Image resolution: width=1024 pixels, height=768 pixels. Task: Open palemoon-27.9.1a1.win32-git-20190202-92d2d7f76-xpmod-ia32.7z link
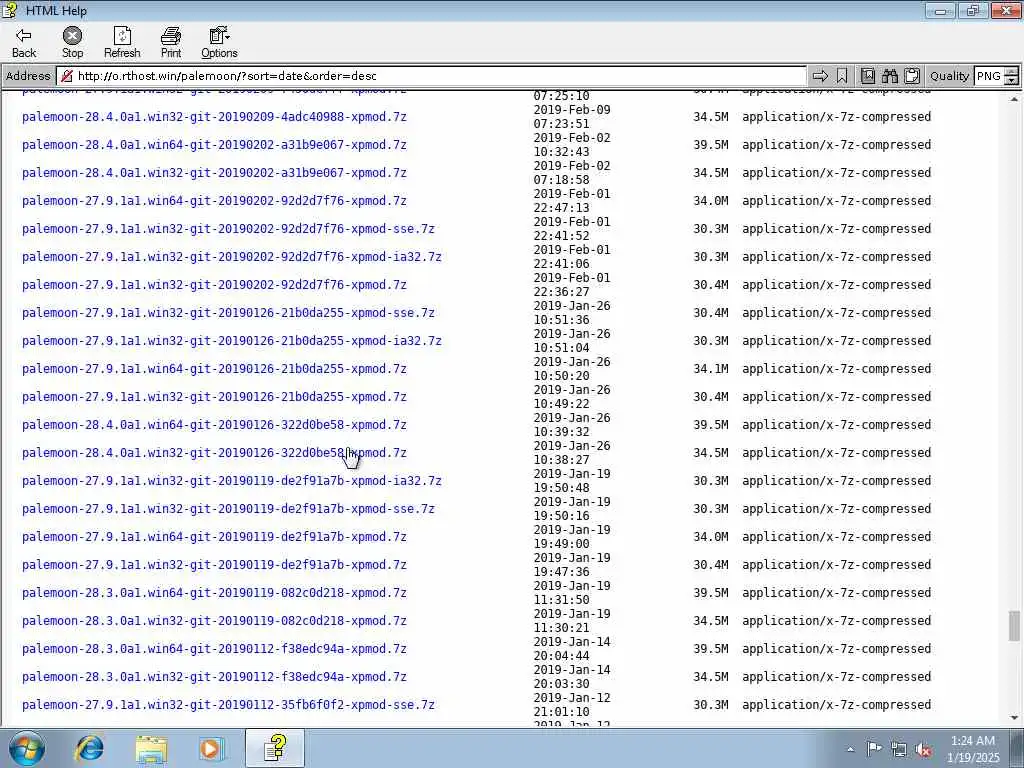click(232, 257)
